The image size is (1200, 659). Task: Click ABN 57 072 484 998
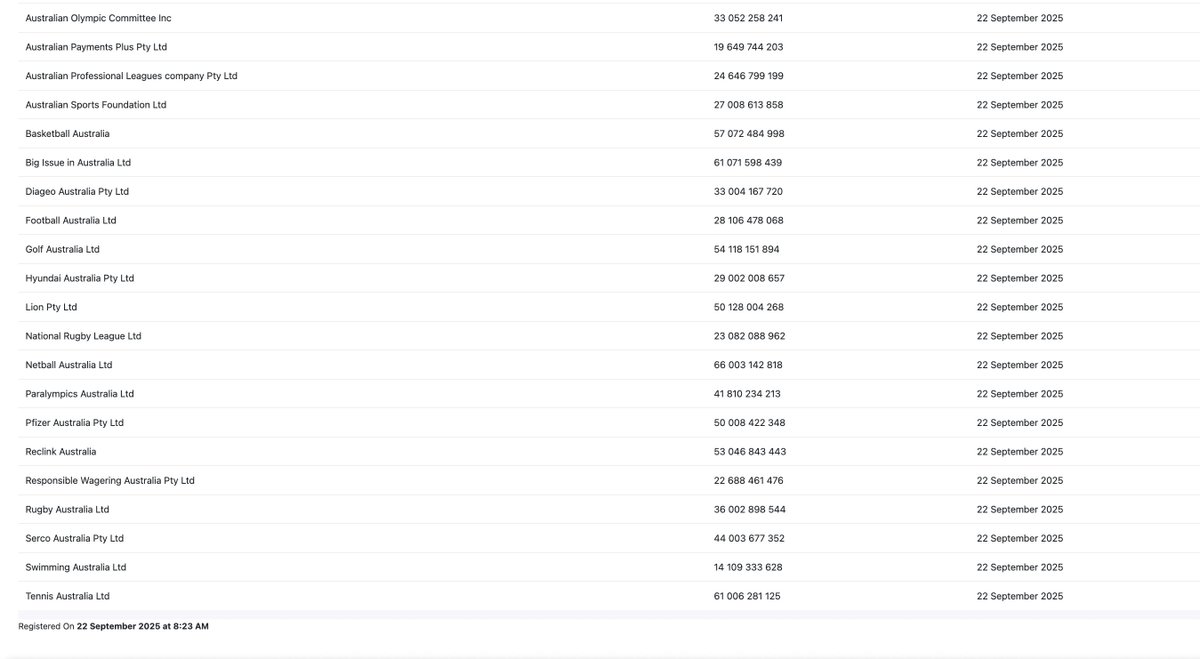[x=749, y=134]
